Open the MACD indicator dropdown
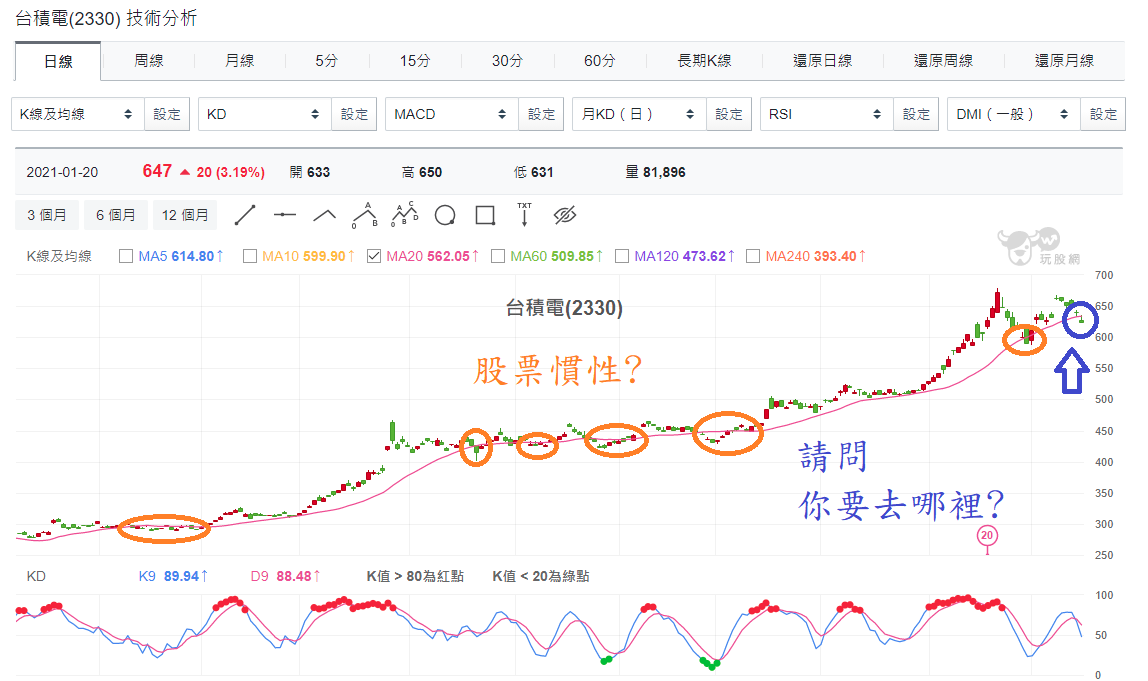Screen dimensions: 1148x681 [x=452, y=114]
